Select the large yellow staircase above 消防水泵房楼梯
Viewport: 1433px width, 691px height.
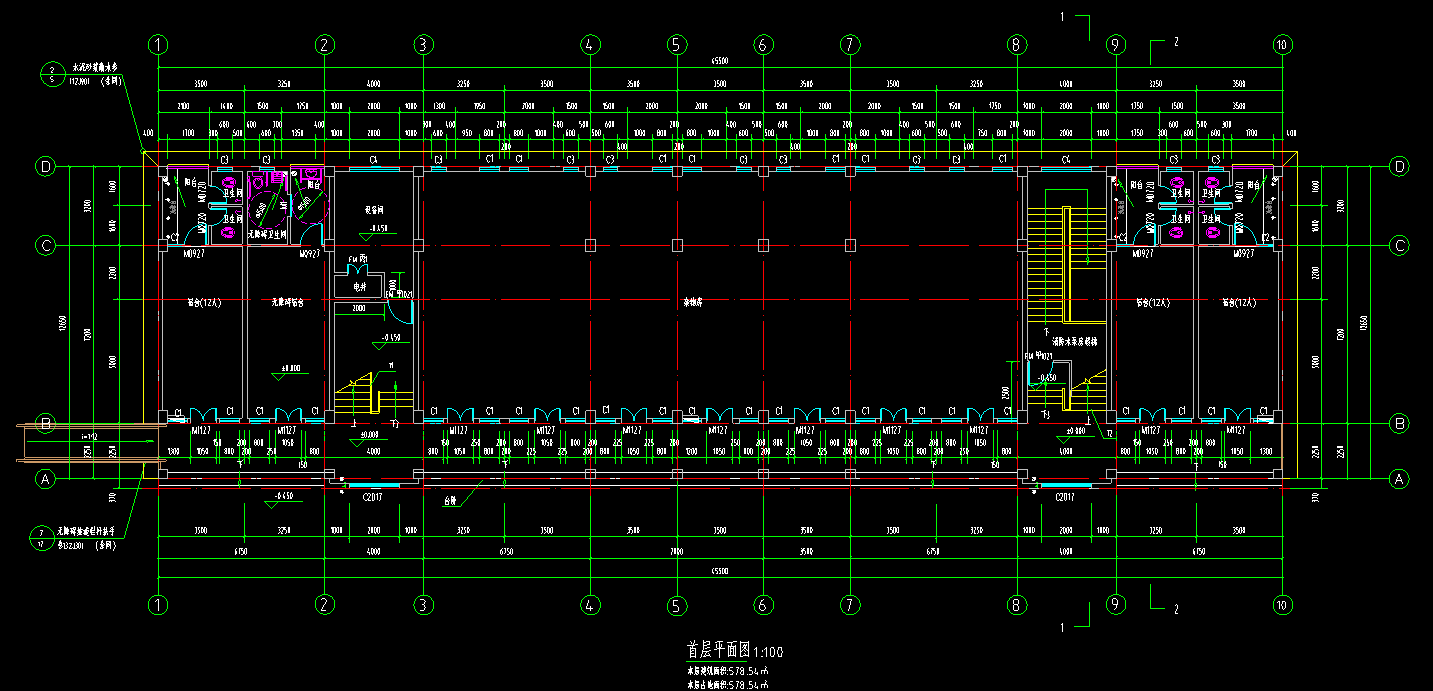[1066, 263]
